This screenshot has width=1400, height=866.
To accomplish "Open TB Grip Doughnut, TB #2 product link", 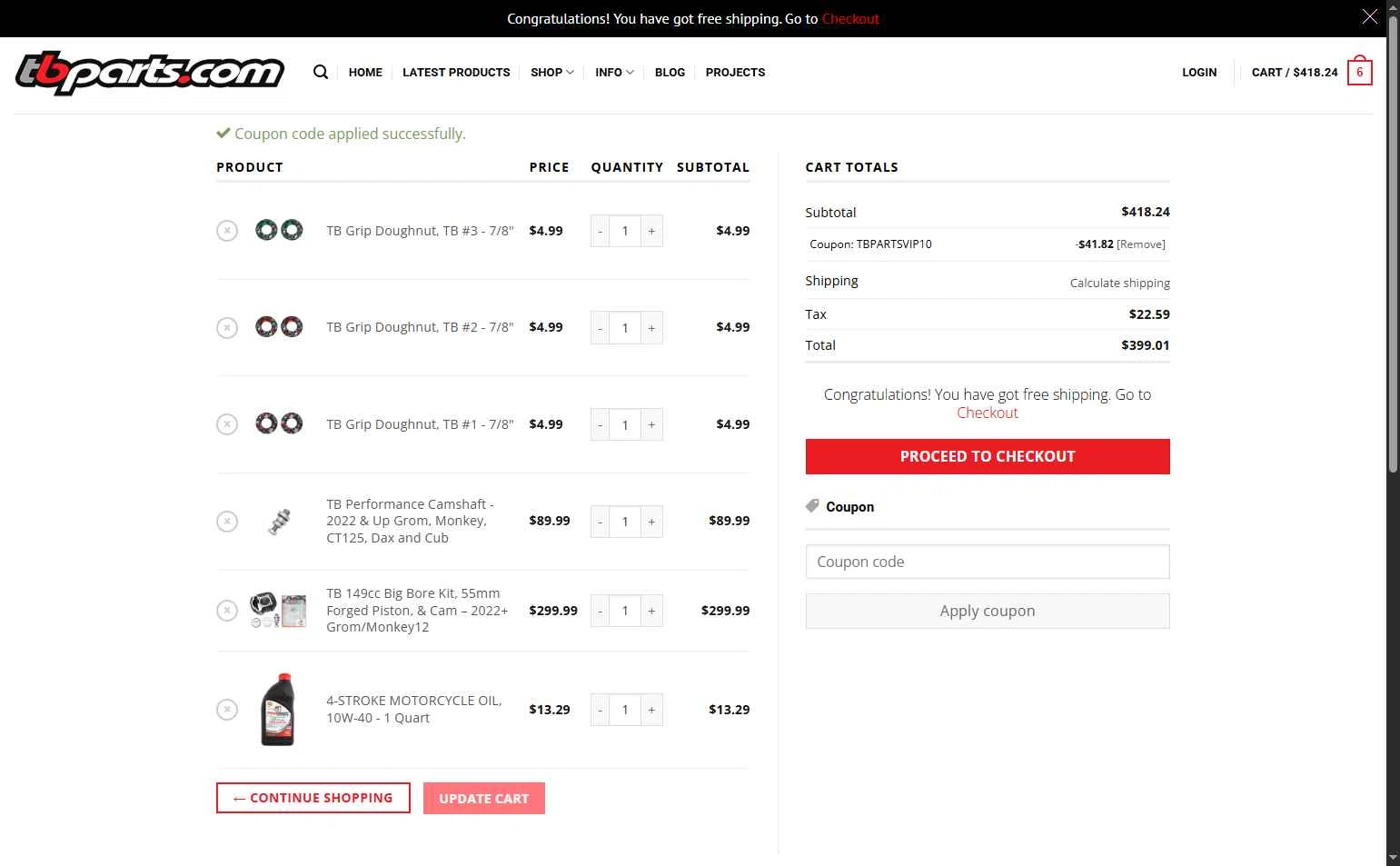I will tap(420, 327).
